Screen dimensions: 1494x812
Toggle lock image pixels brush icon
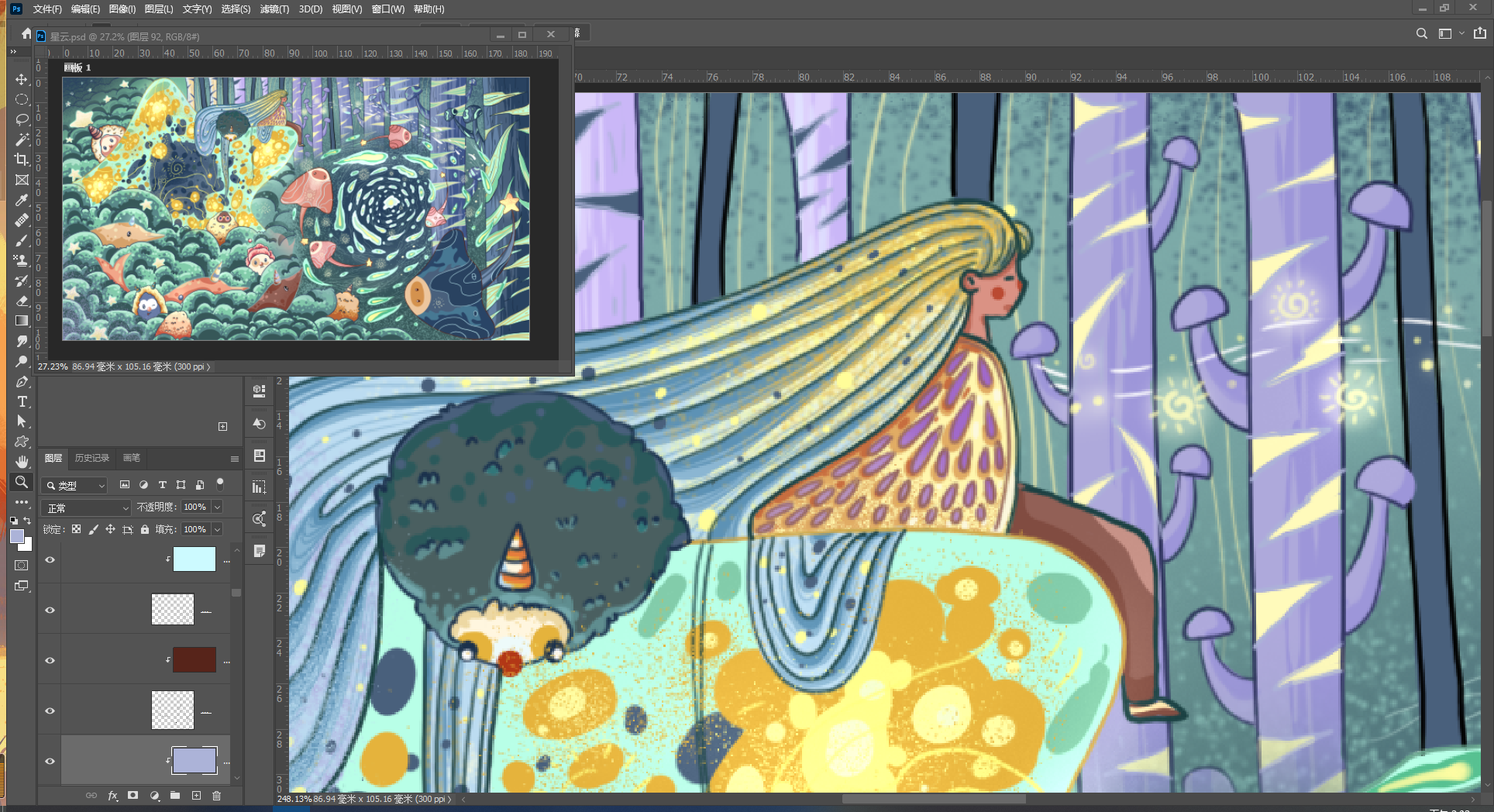coord(93,529)
